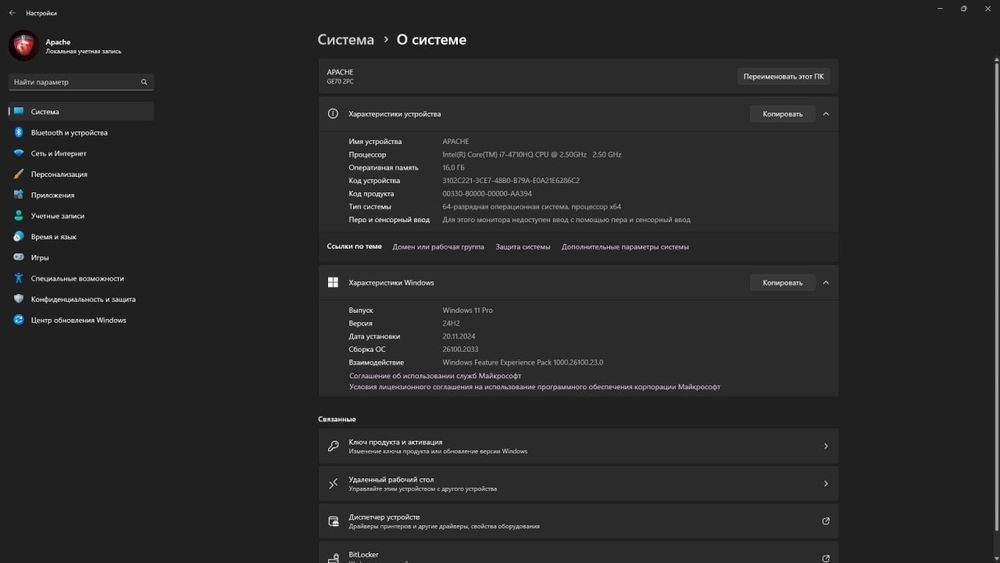Open the Защита системы link

tap(523, 247)
